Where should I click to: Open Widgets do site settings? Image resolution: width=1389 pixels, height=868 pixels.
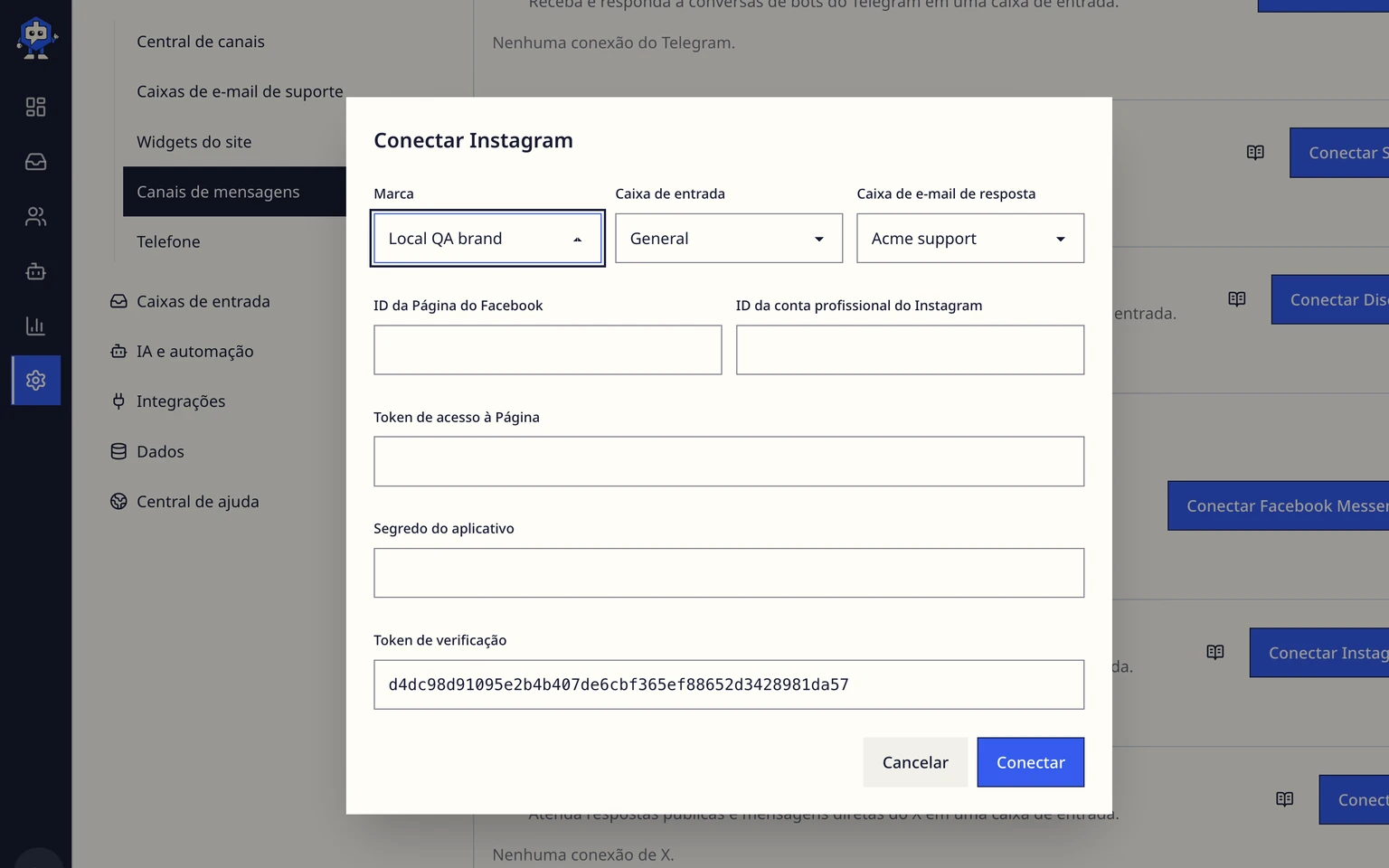[194, 142]
